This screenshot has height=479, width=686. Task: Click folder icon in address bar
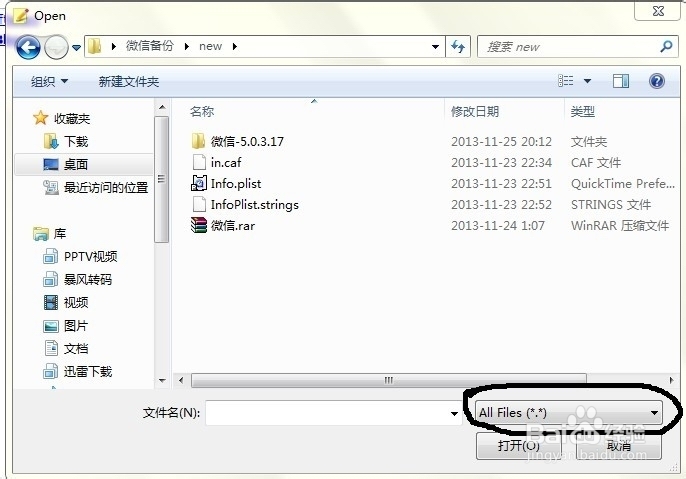(94, 46)
